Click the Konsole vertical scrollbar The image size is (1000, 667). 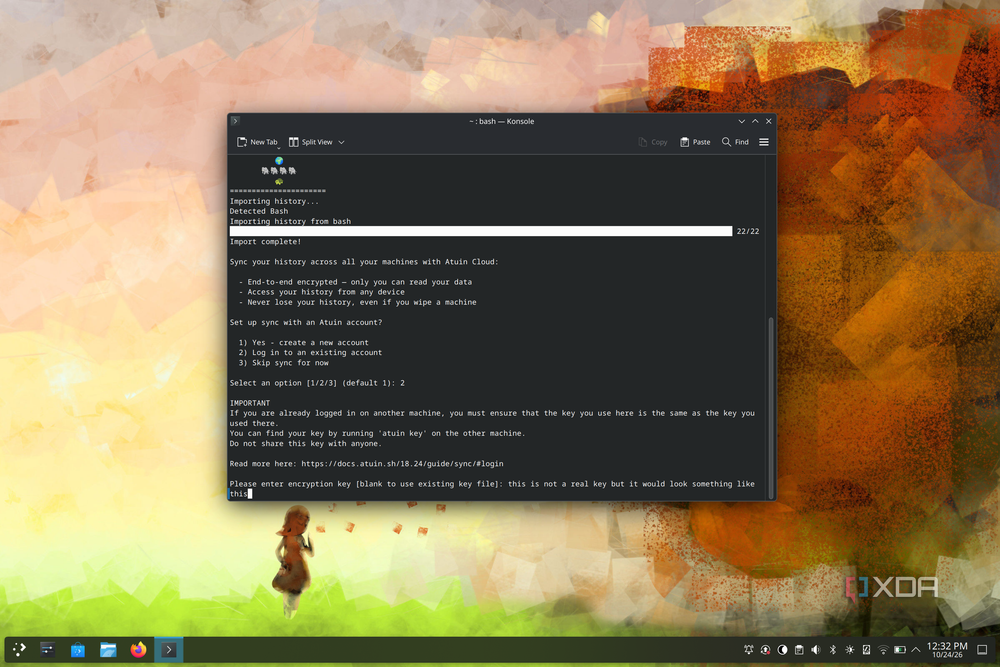click(770, 407)
